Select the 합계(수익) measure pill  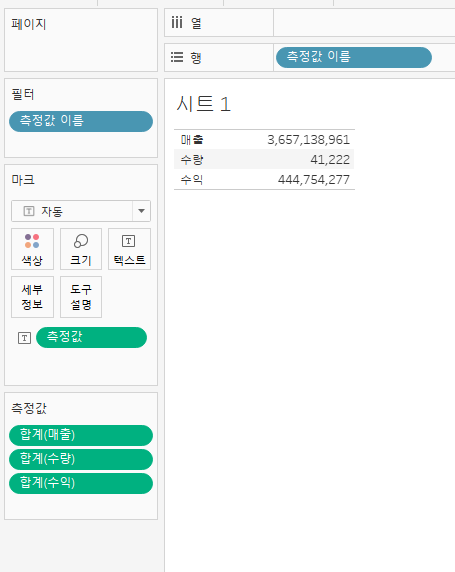pyautogui.click(x=81, y=483)
